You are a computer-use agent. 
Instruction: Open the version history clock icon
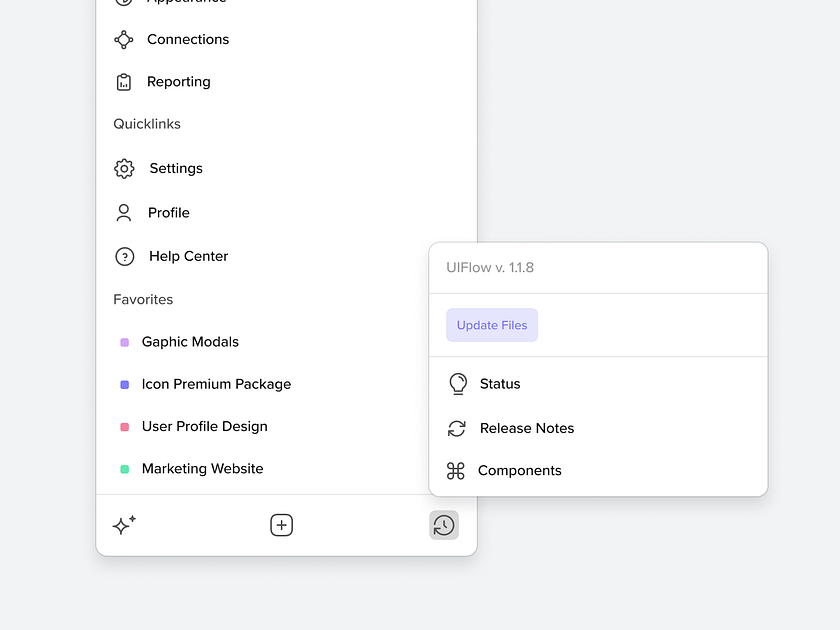pos(443,524)
